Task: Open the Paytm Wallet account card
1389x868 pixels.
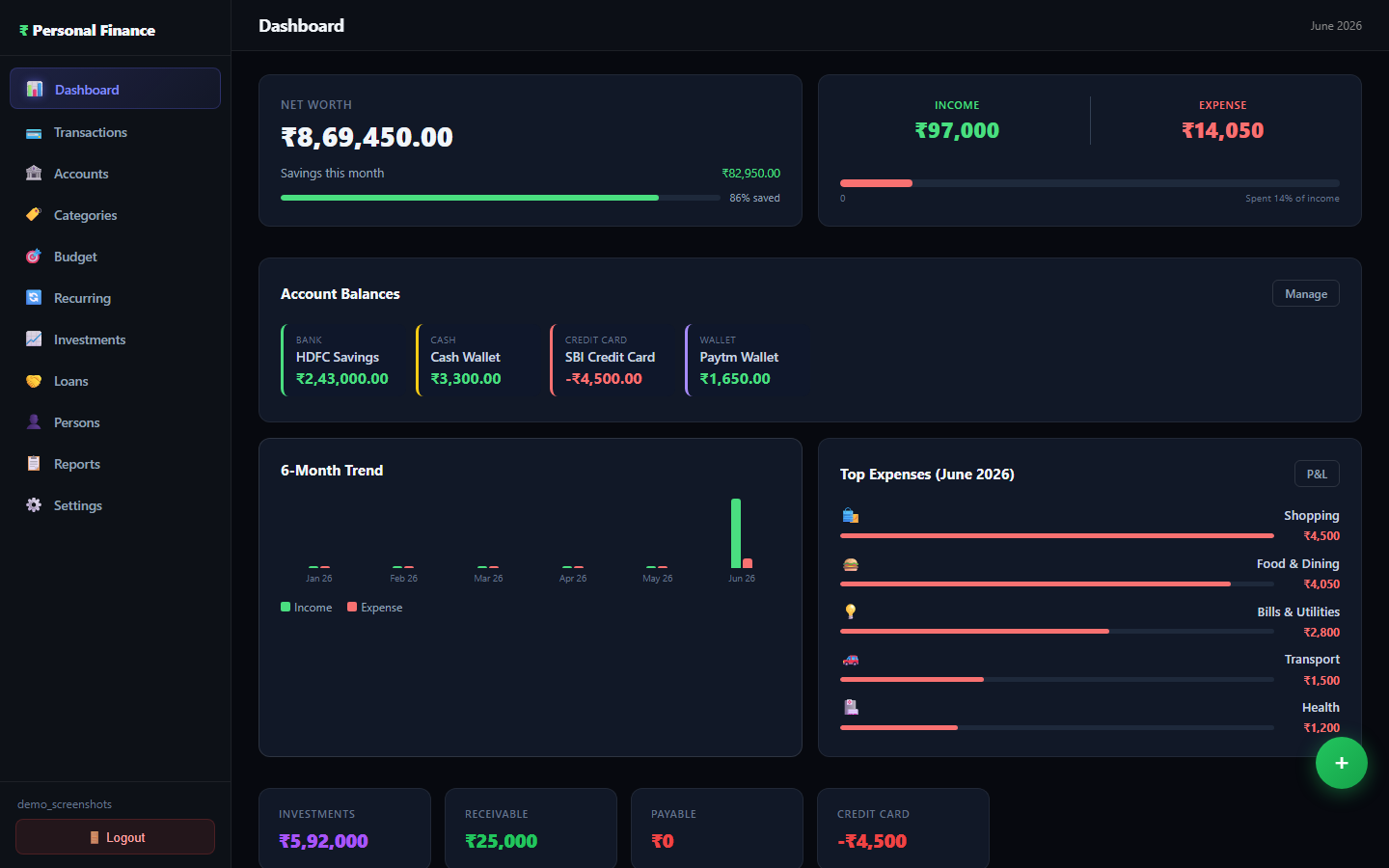Action: coord(745,361)
